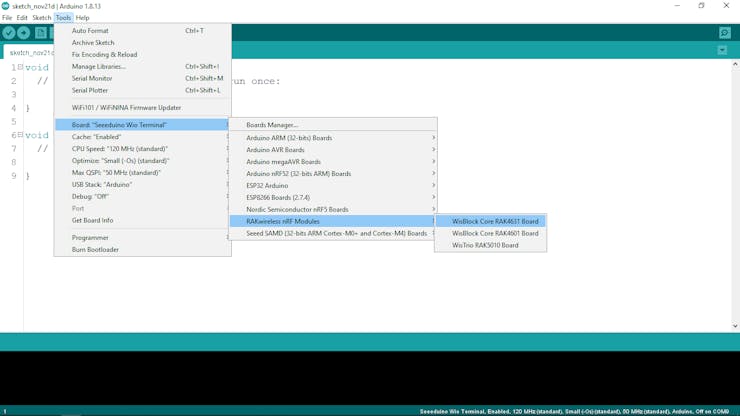Click the editor scrollbar down arrow

tap(735, 326)
